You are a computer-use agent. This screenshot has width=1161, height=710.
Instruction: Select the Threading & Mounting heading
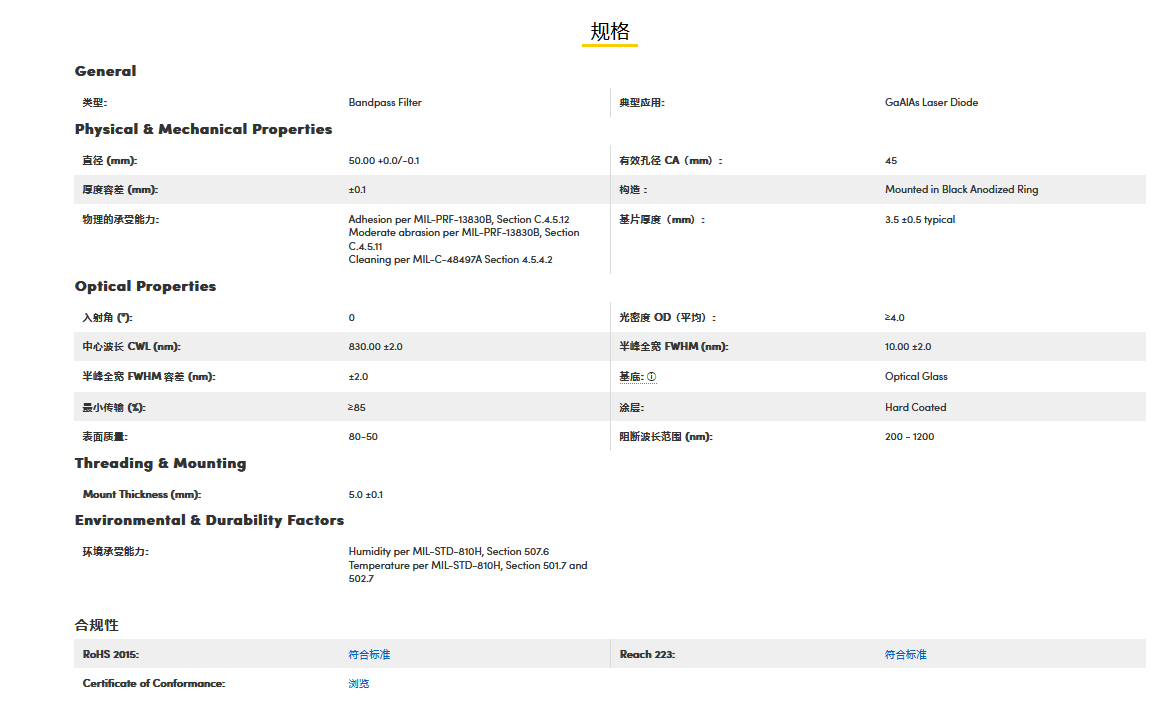160,463
